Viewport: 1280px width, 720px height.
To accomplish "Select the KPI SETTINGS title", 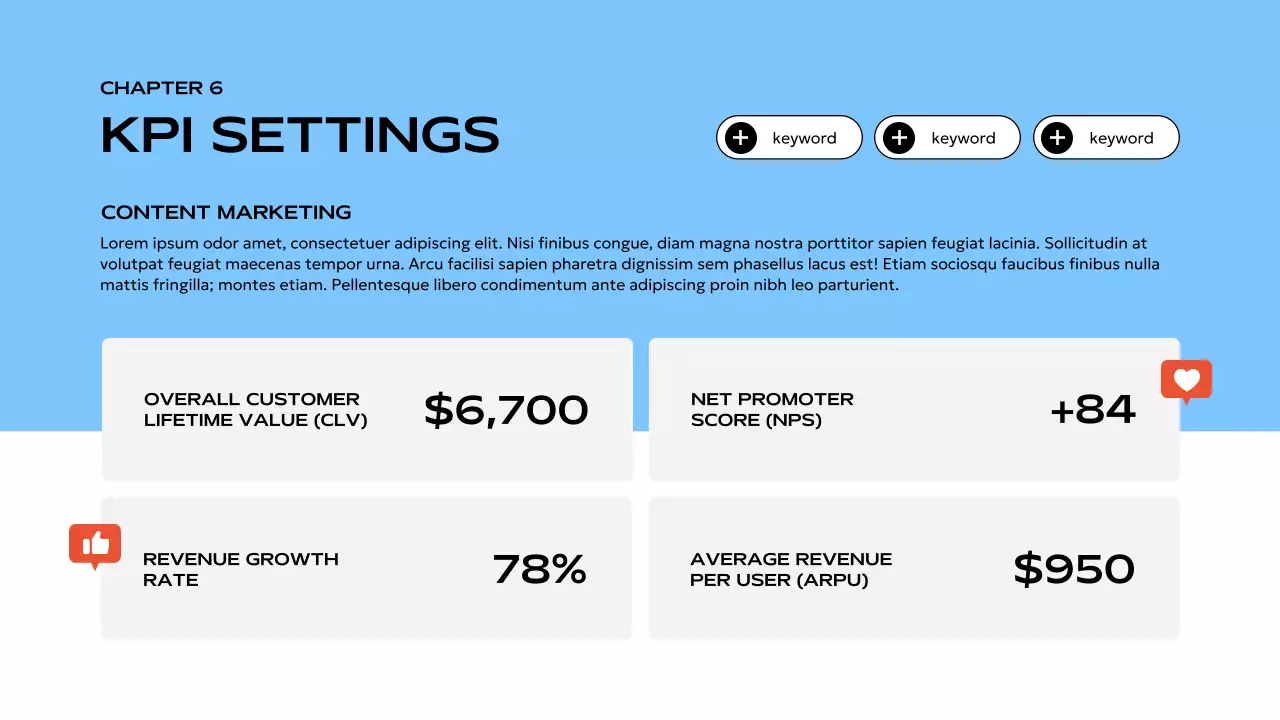I will pyautogui.click(x=300, y=135).
